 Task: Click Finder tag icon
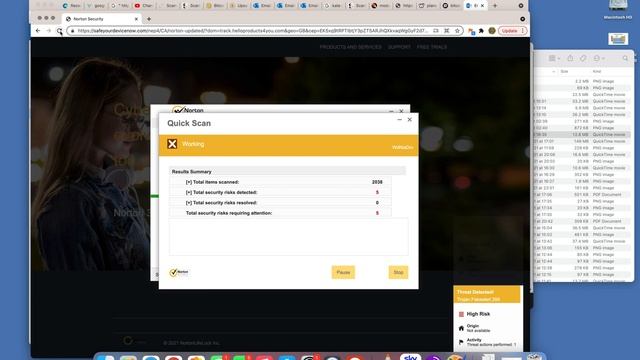pos(583,58)
